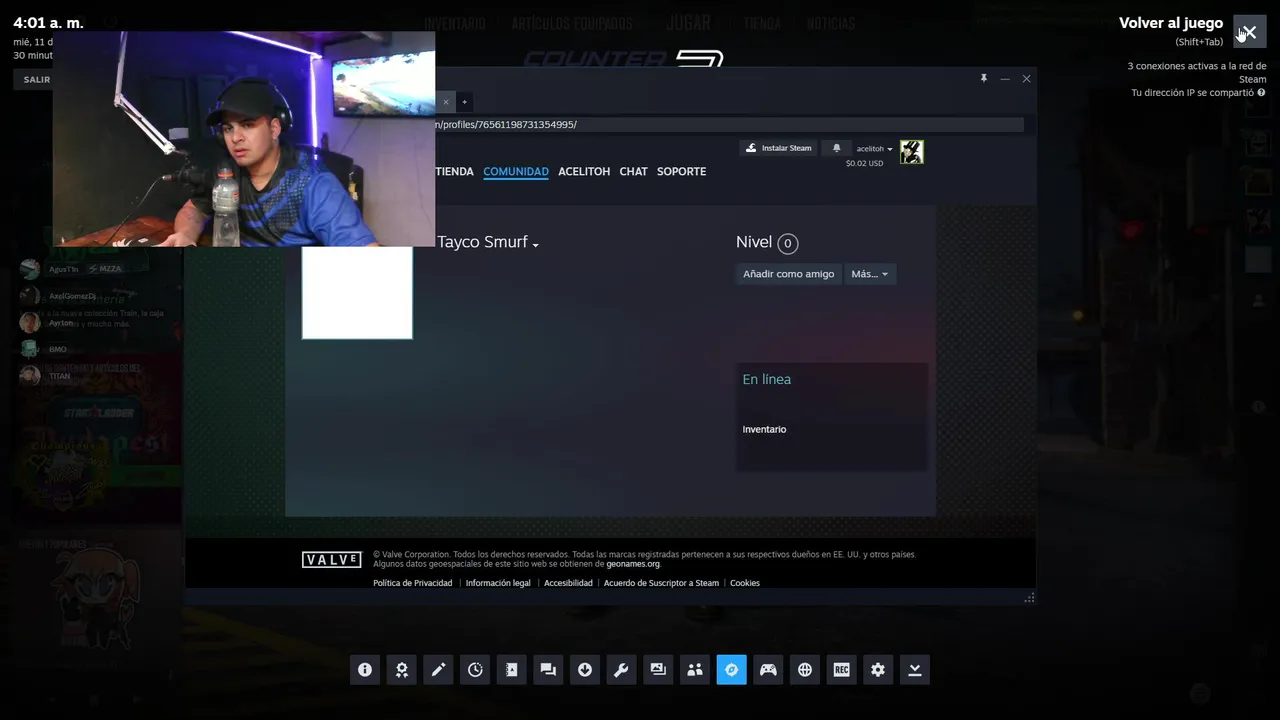Expand the acelitoh account dropdown

pyautogui.click(x=874, y=149)
